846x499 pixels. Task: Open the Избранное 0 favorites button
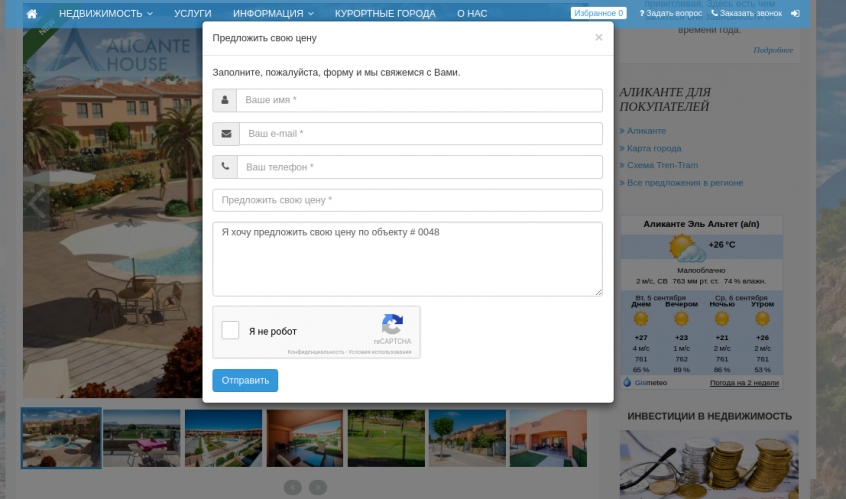[x=598, y=14]
